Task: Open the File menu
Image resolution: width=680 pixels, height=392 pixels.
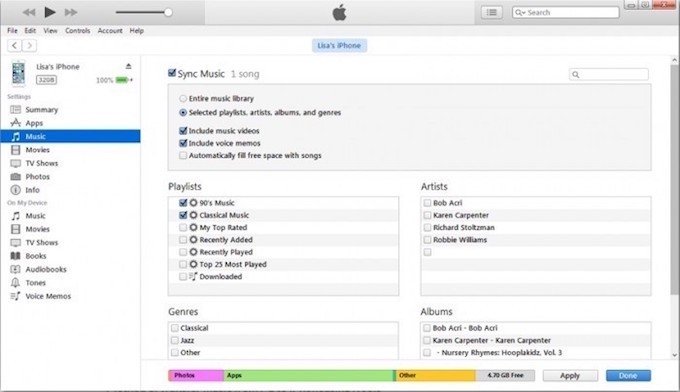Action: [13, 31]
